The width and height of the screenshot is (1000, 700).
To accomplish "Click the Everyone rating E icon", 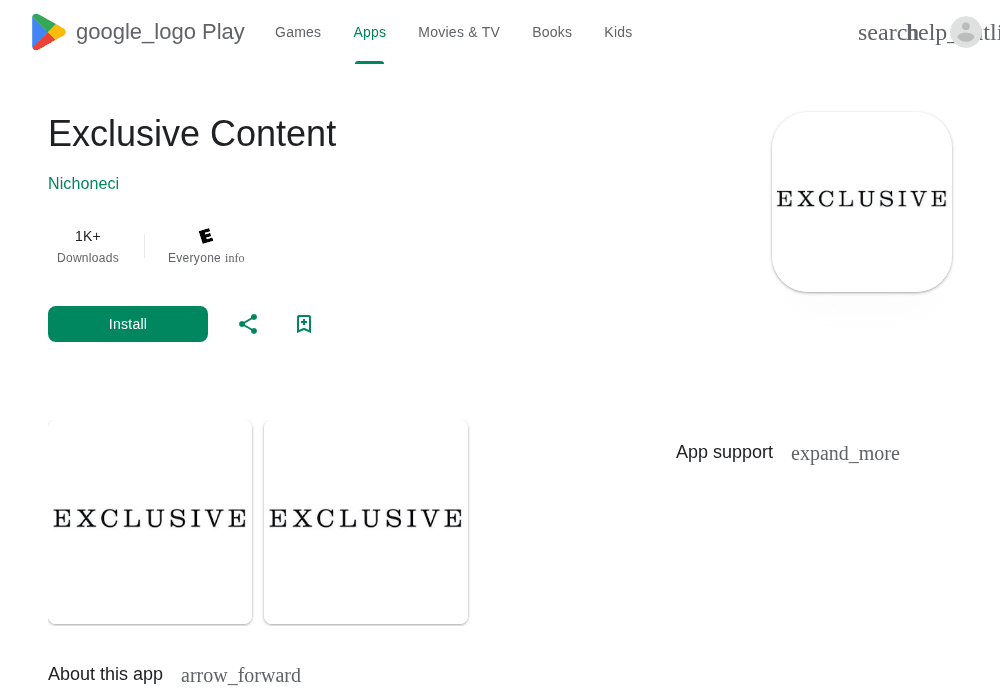I will [x=206, y=236].
